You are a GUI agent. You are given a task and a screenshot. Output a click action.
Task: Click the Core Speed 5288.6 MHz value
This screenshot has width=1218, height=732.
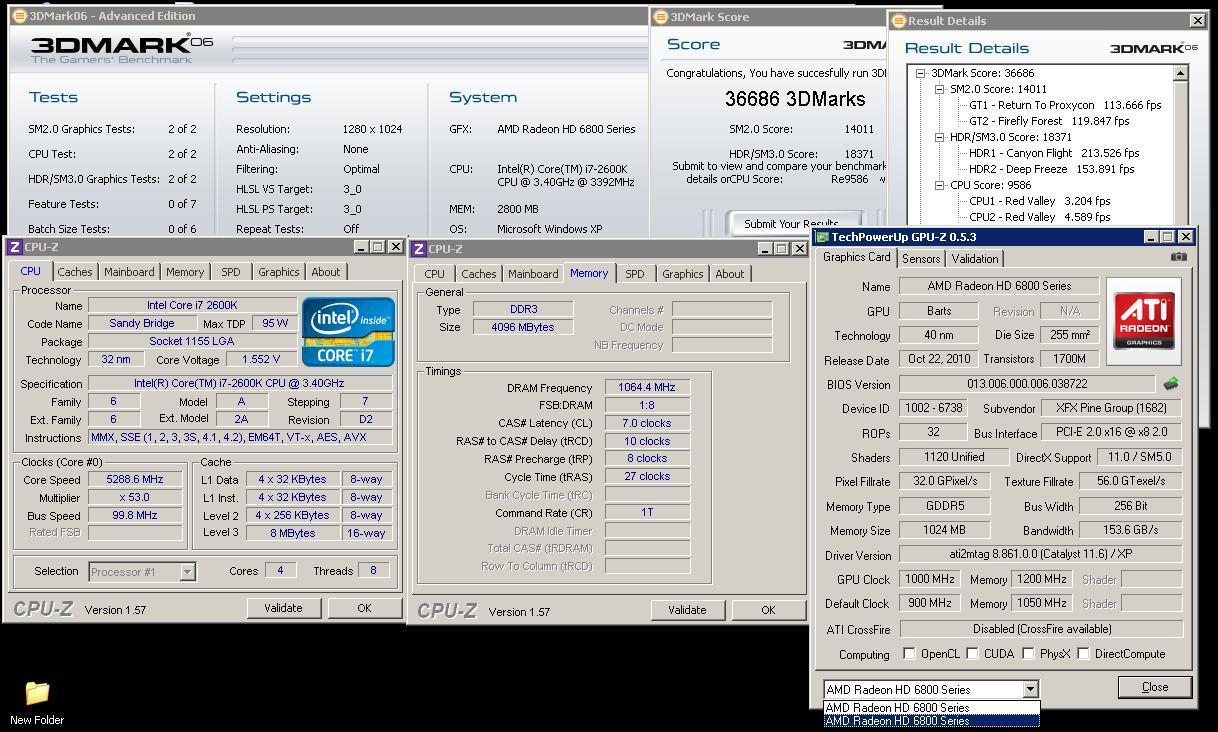[135, 480]
